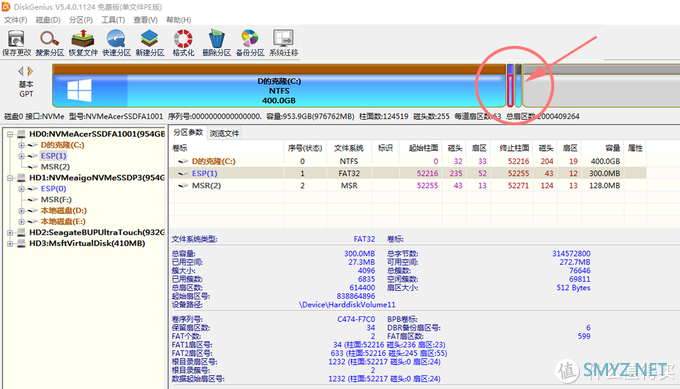Select ESP(0) under HD1 in tree
680x389 pixels.
click(53, 189)
